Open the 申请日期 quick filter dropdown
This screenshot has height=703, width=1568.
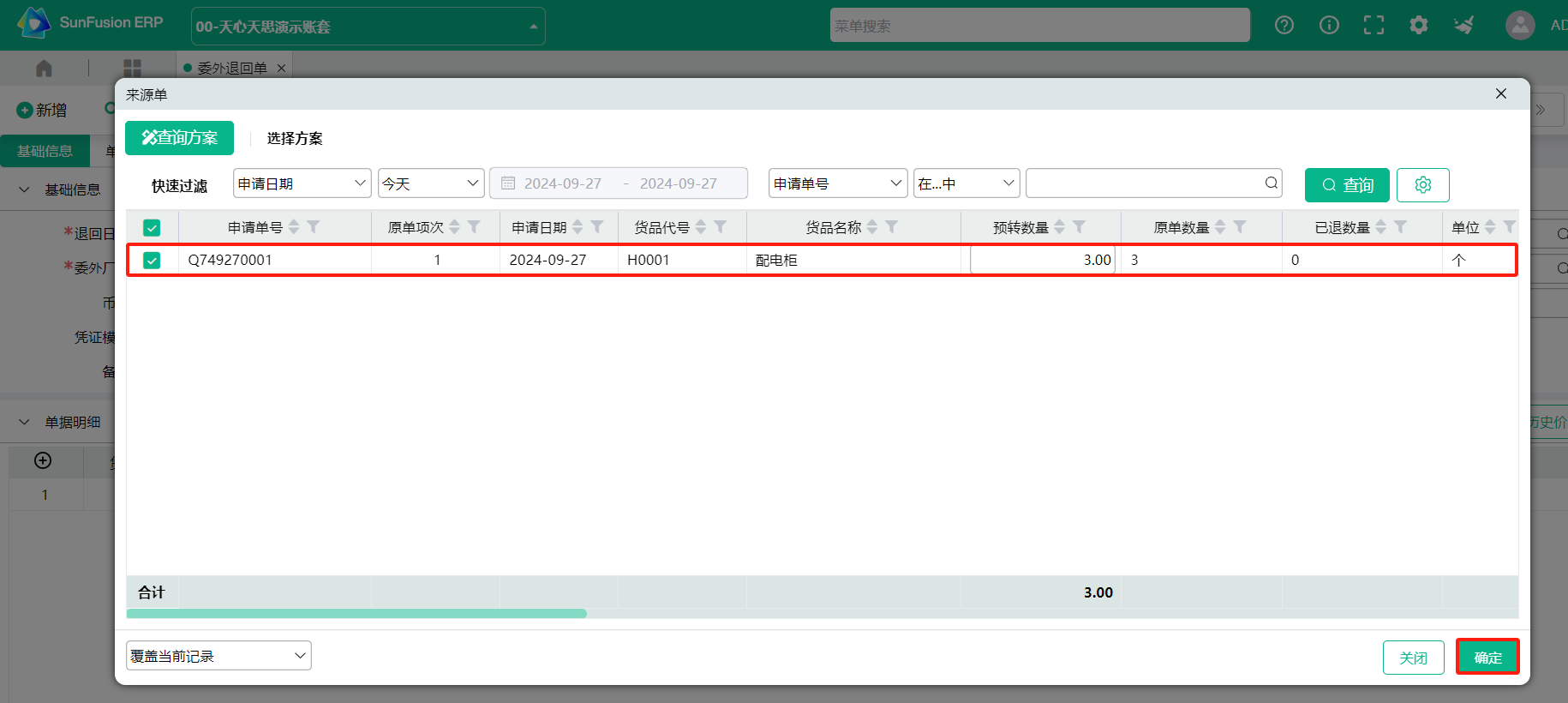pos(302,183)
